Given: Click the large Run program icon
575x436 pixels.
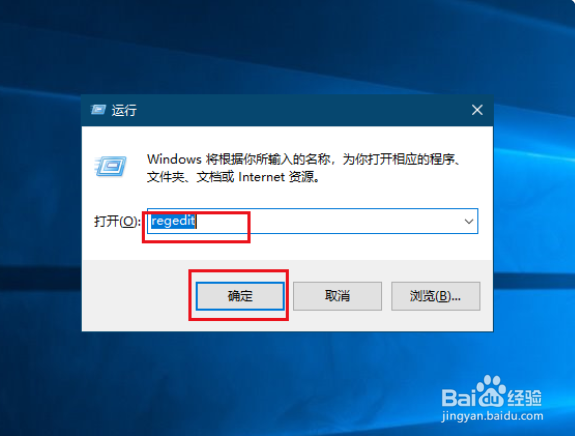Looking at the screenshot, I should (x=110, y=166).
